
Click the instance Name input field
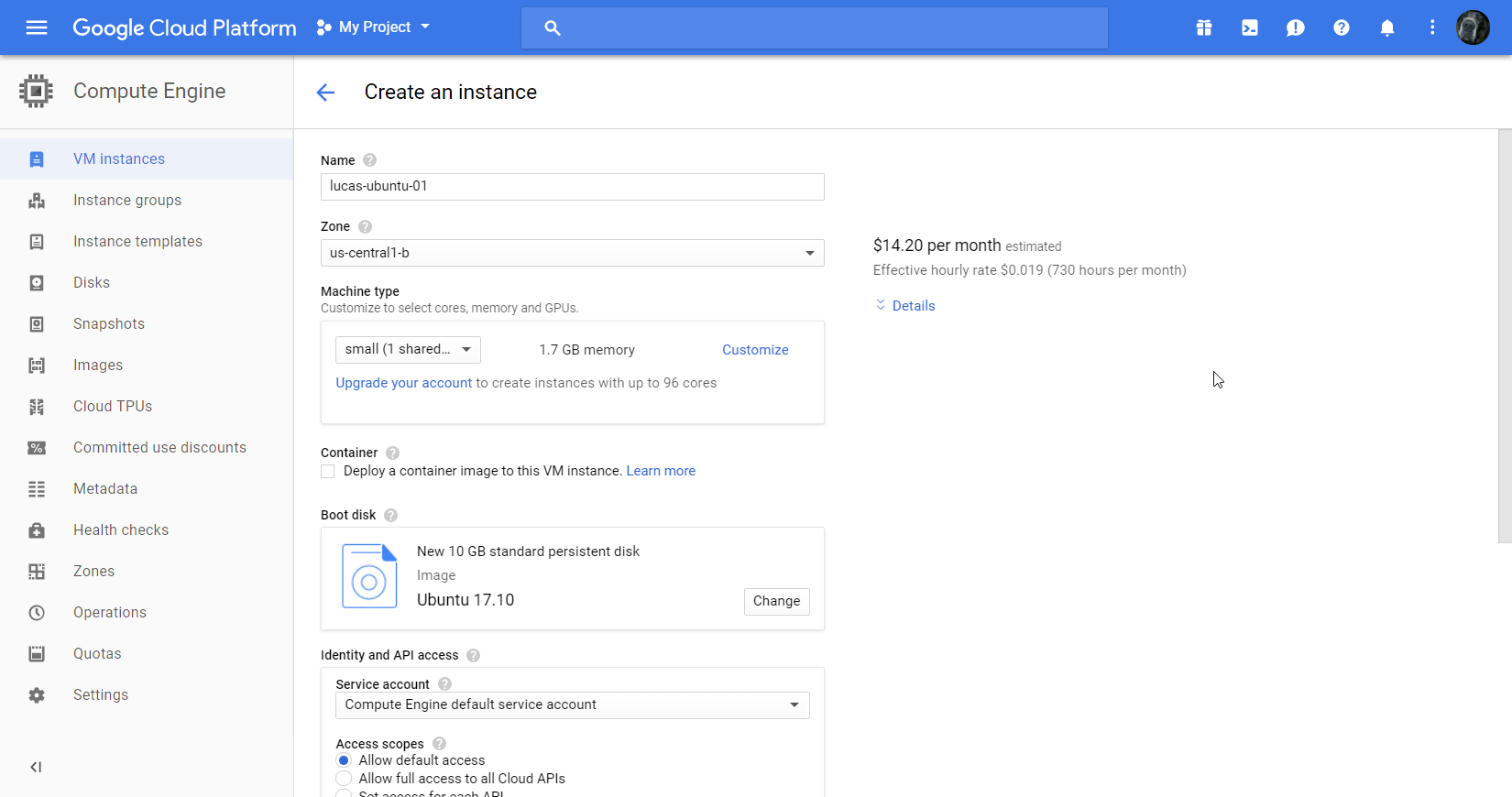pyautogui.click(x=572, y=186)
